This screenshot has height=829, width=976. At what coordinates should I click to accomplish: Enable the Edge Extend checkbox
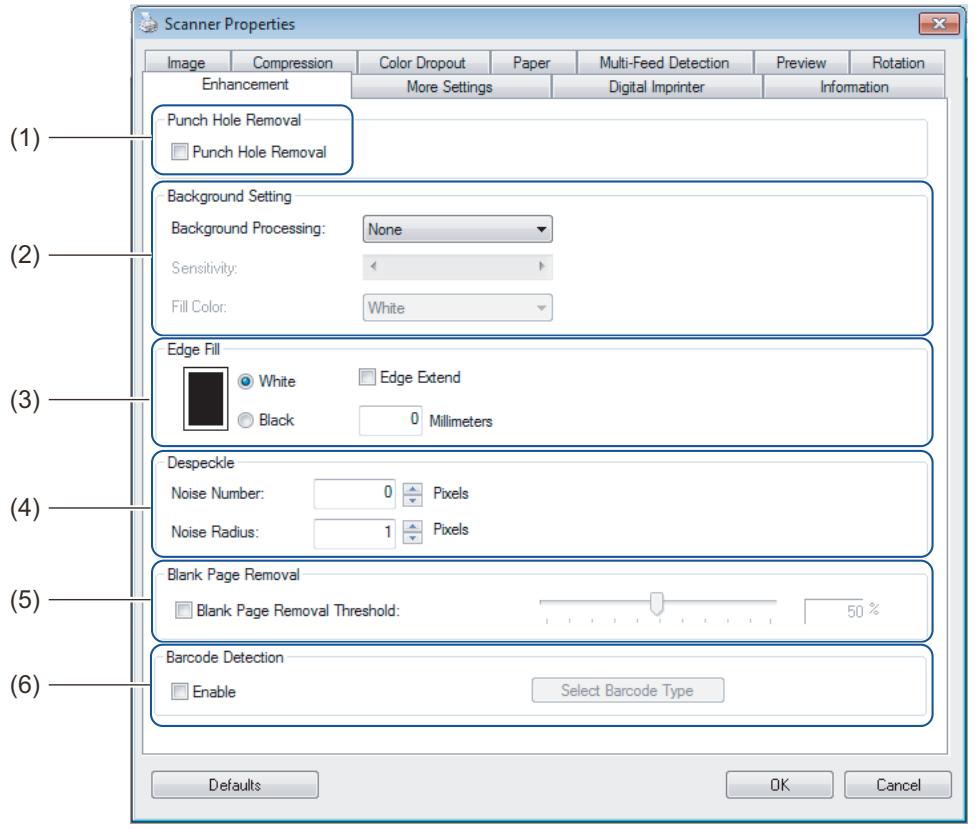[x=367, y=377]
